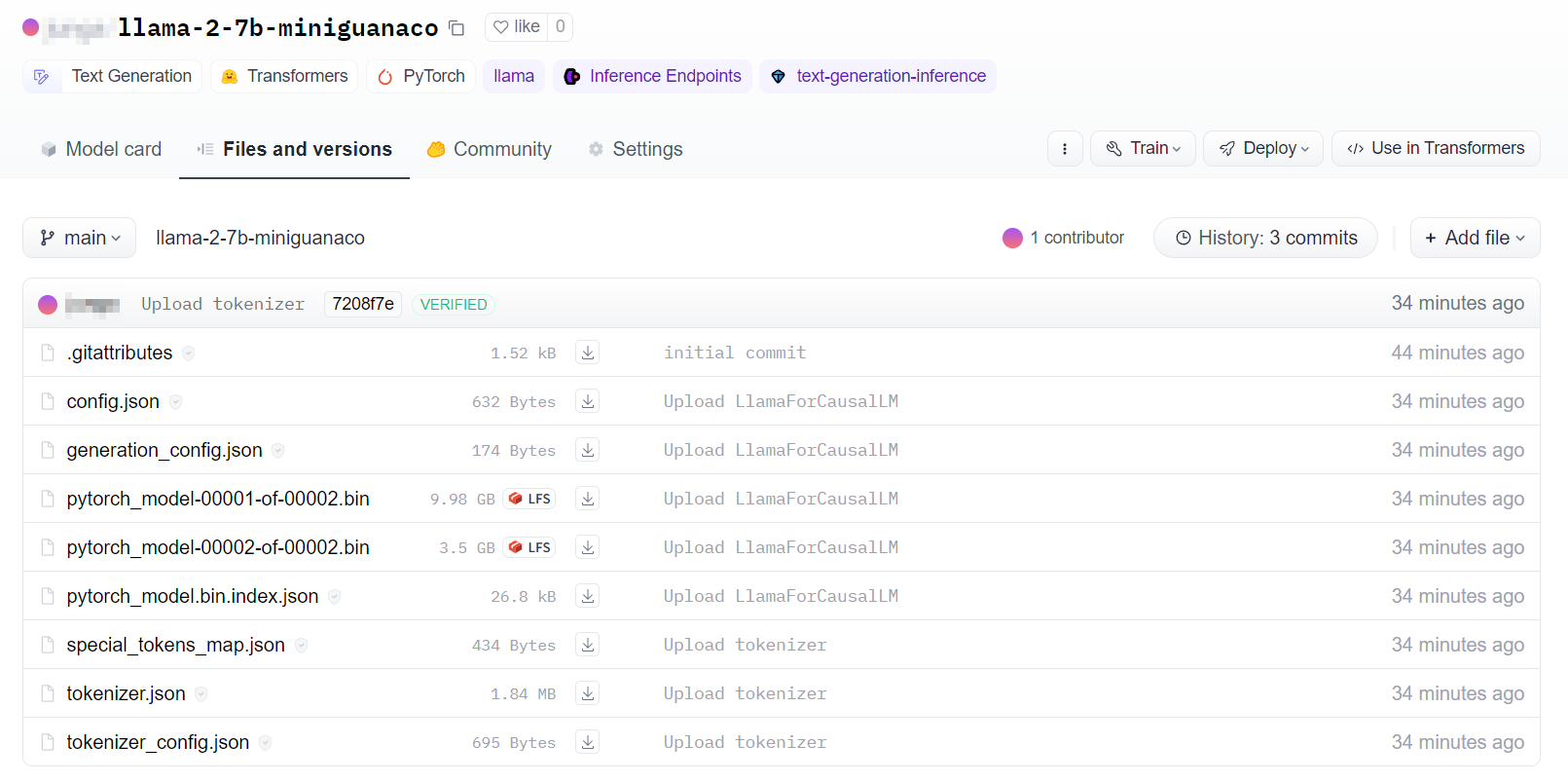Download config.json via download icon

click(x=587, y=401)
